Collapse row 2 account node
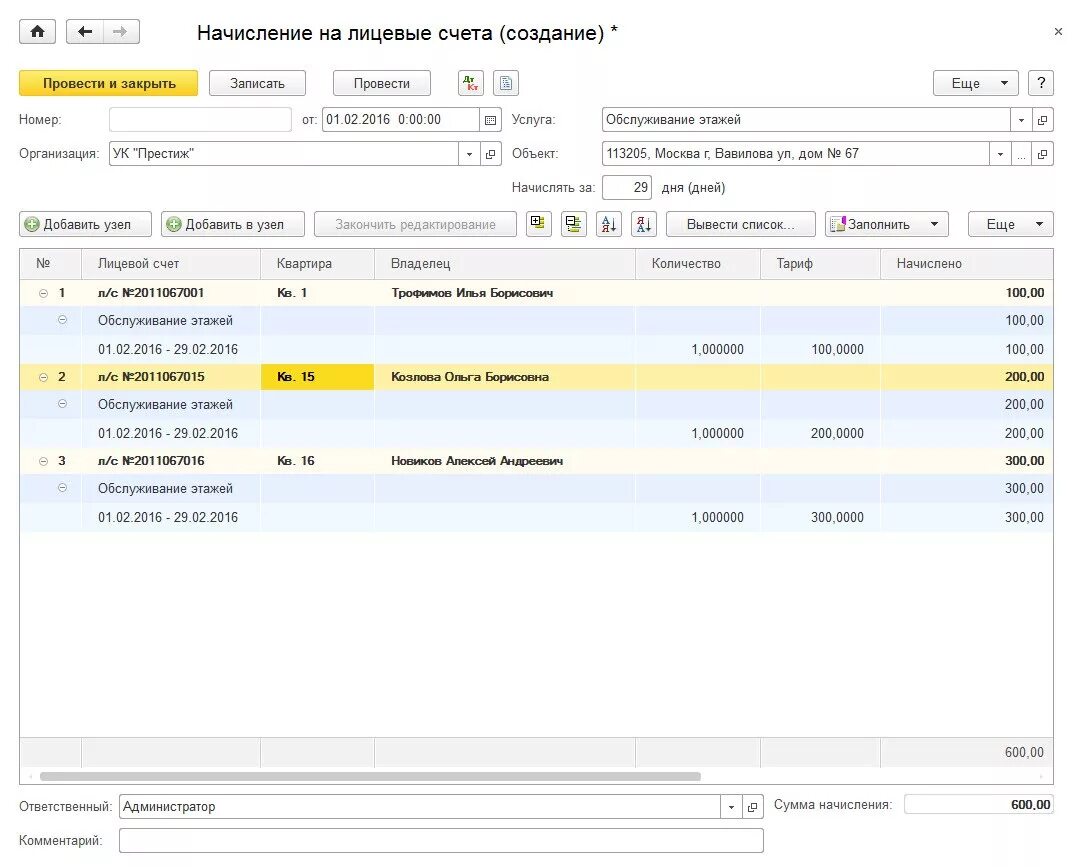 [x=43, y=377]
